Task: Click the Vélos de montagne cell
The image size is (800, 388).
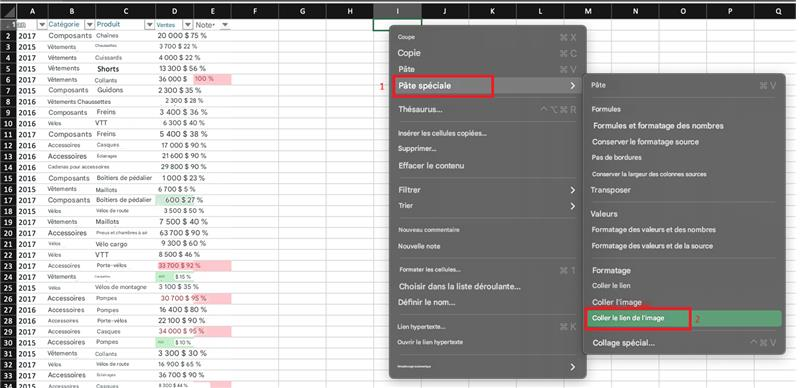Action: pyautogui.click(x=121, y=287)
